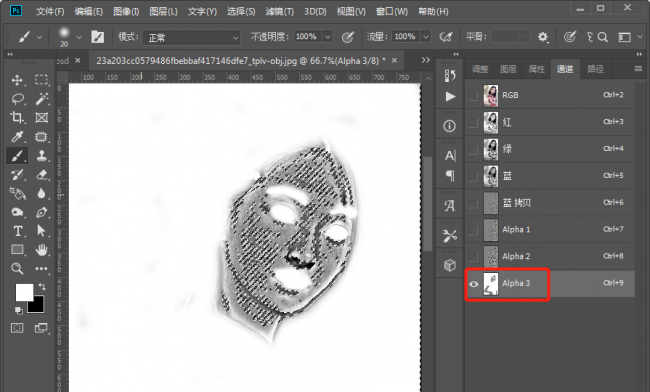Select the Eraser tool
The height and width of the screenshot is (392, 650).
[x=41, y=174]
